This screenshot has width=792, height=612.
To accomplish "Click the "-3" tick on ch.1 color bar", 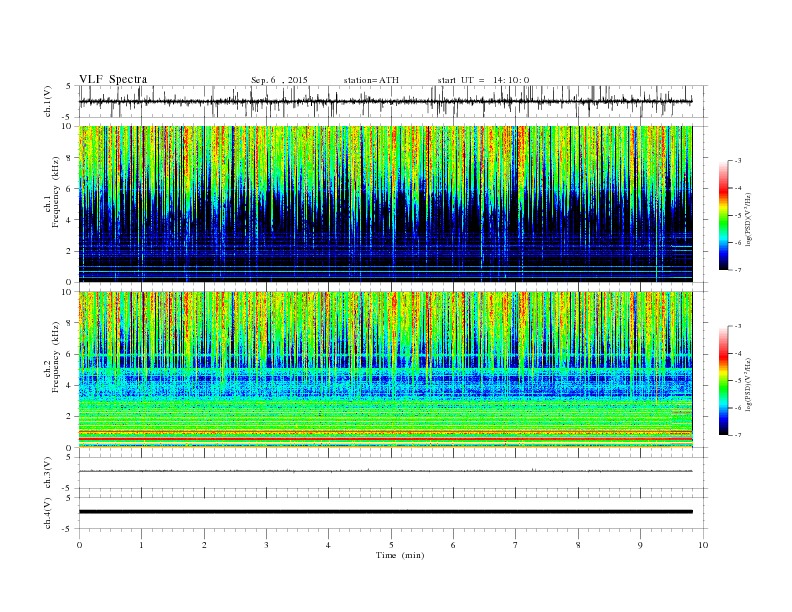I will tap(738, 161).
